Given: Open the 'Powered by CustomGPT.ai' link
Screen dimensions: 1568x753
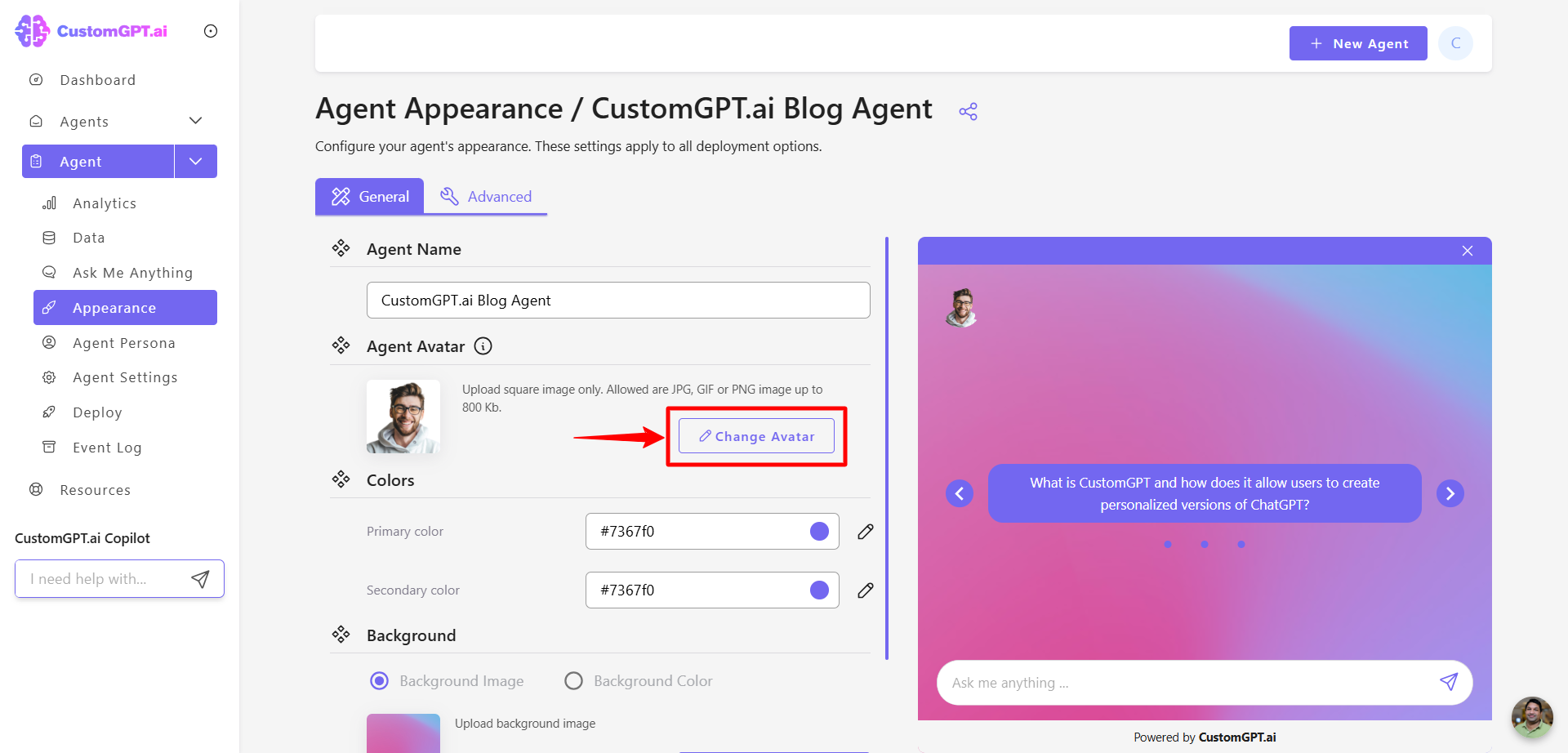Looking at the screenshot, I should point(1205,737).
